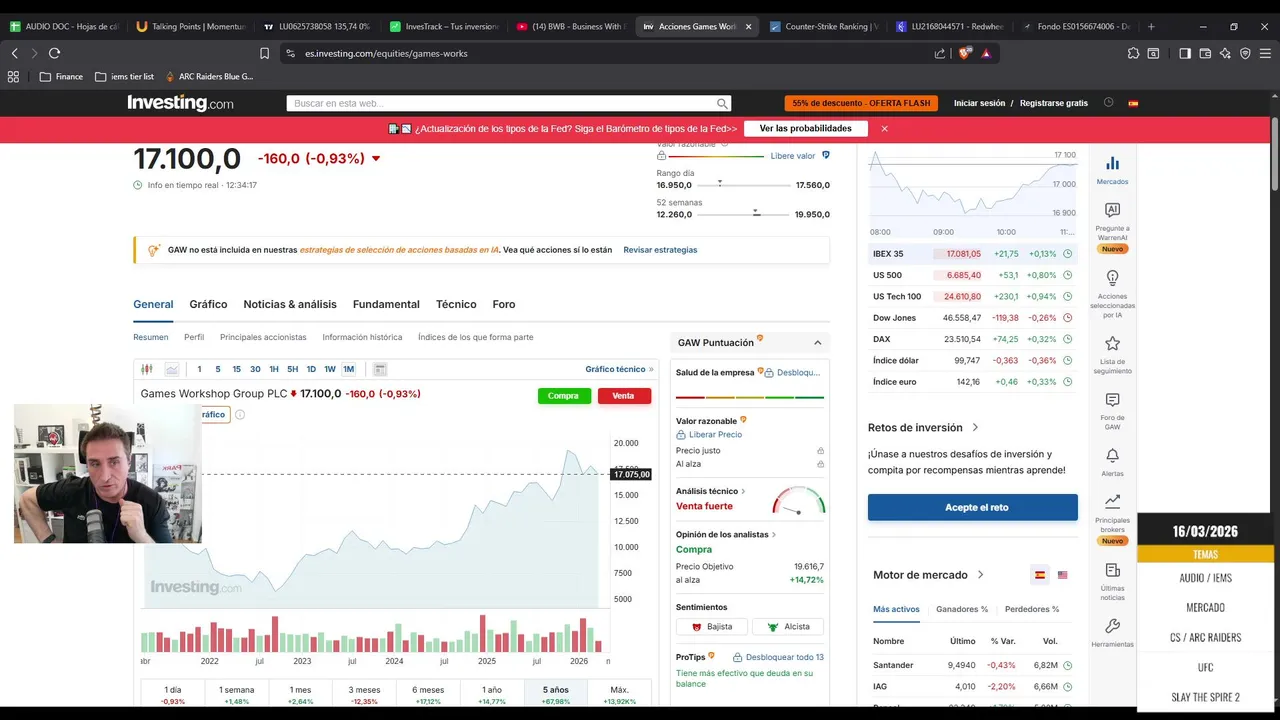Select Spain flag in Motor de mercado
Image resolution: width=1280 pixels, height=720 pixels.
tap(1040, 575)
